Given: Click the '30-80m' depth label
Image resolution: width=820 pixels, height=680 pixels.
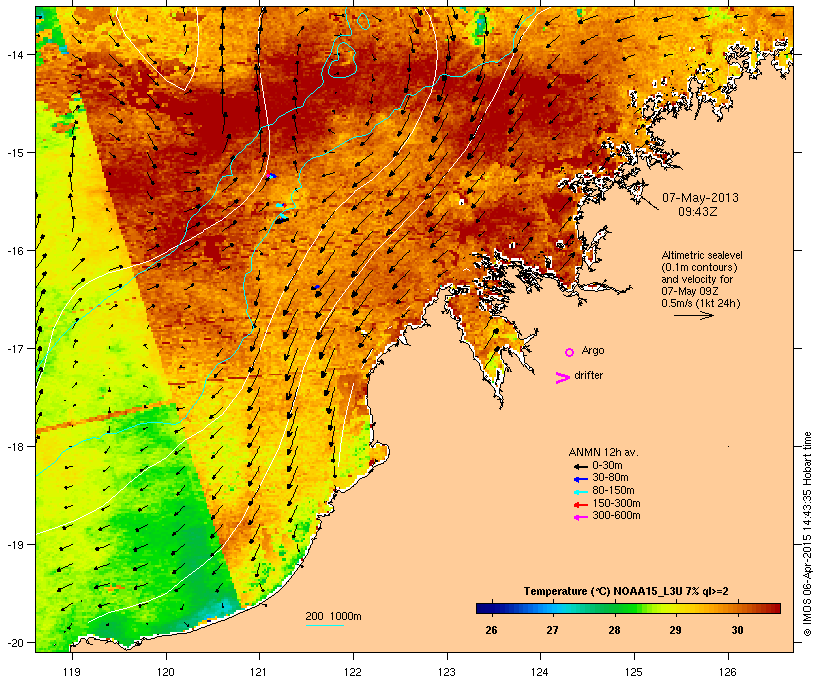Looking at the screenshot, I should tap(610, 478).
